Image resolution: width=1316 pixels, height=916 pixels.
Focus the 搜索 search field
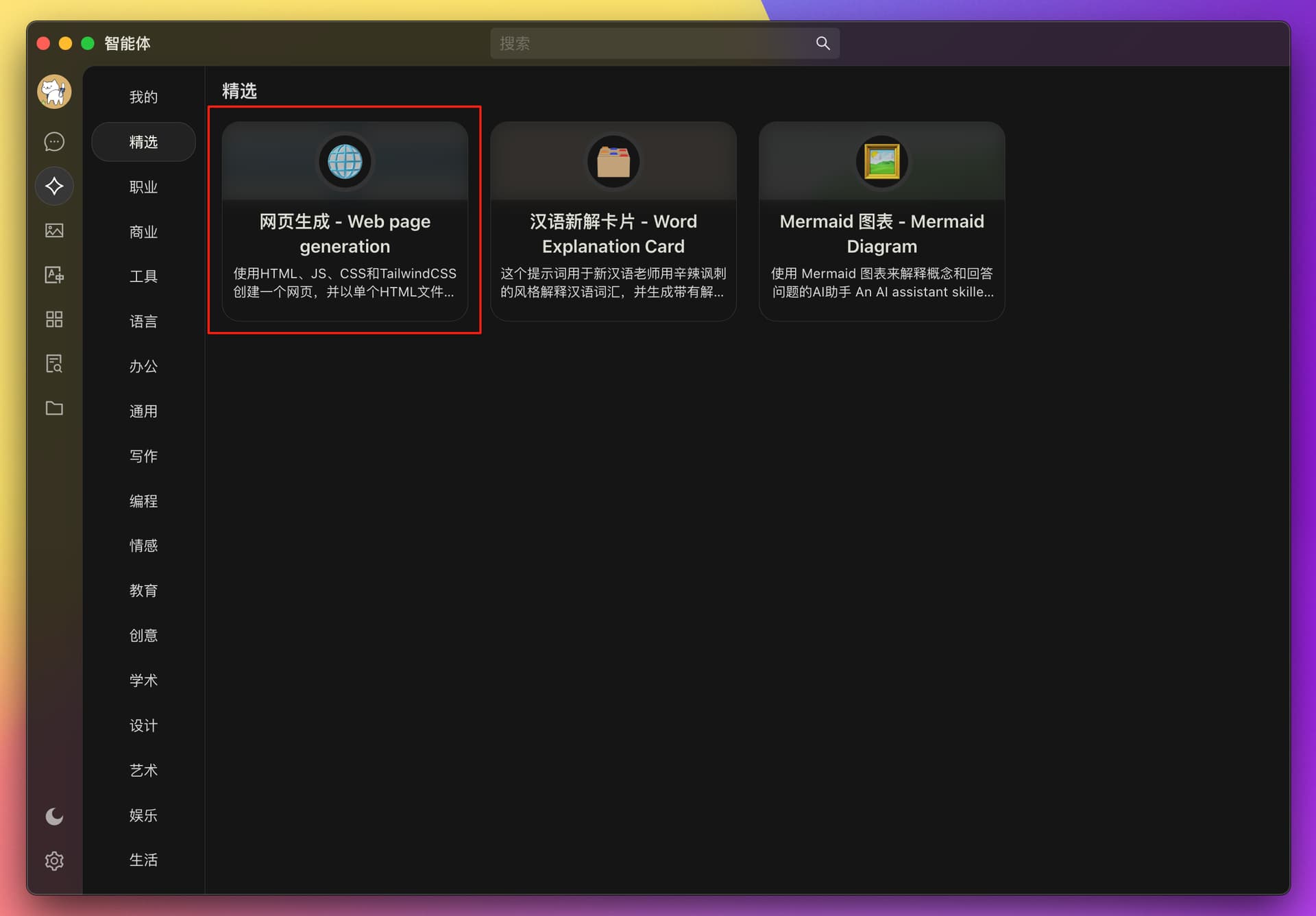tap(665, 43)
